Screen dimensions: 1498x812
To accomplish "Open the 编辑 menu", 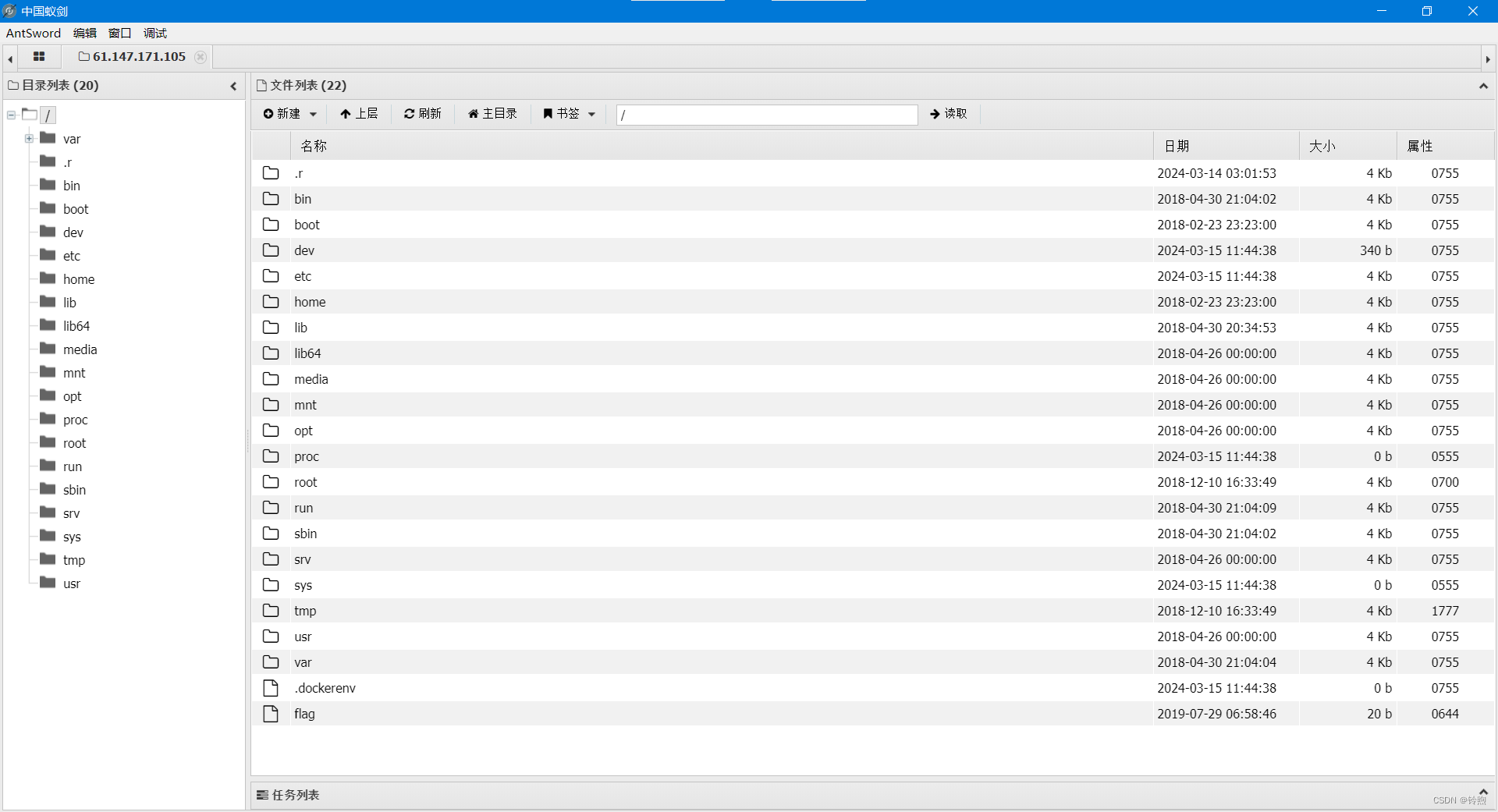I will pyautogui.click(x=85, y=33).
